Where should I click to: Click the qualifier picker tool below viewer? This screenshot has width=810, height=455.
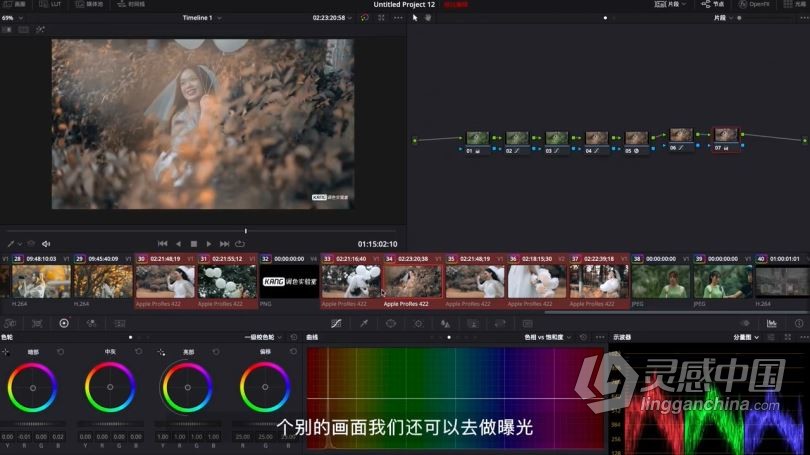tap(10, 244)
